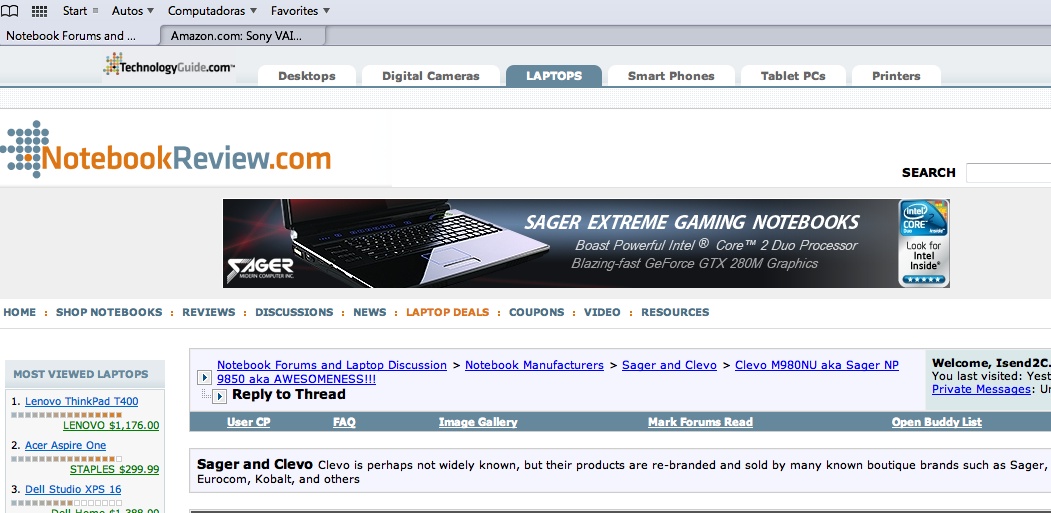Image resolution: width=1051 pixels, height=513 pixels.
Task: Open the Top Sites grid icon
Action: coord(40,11)
